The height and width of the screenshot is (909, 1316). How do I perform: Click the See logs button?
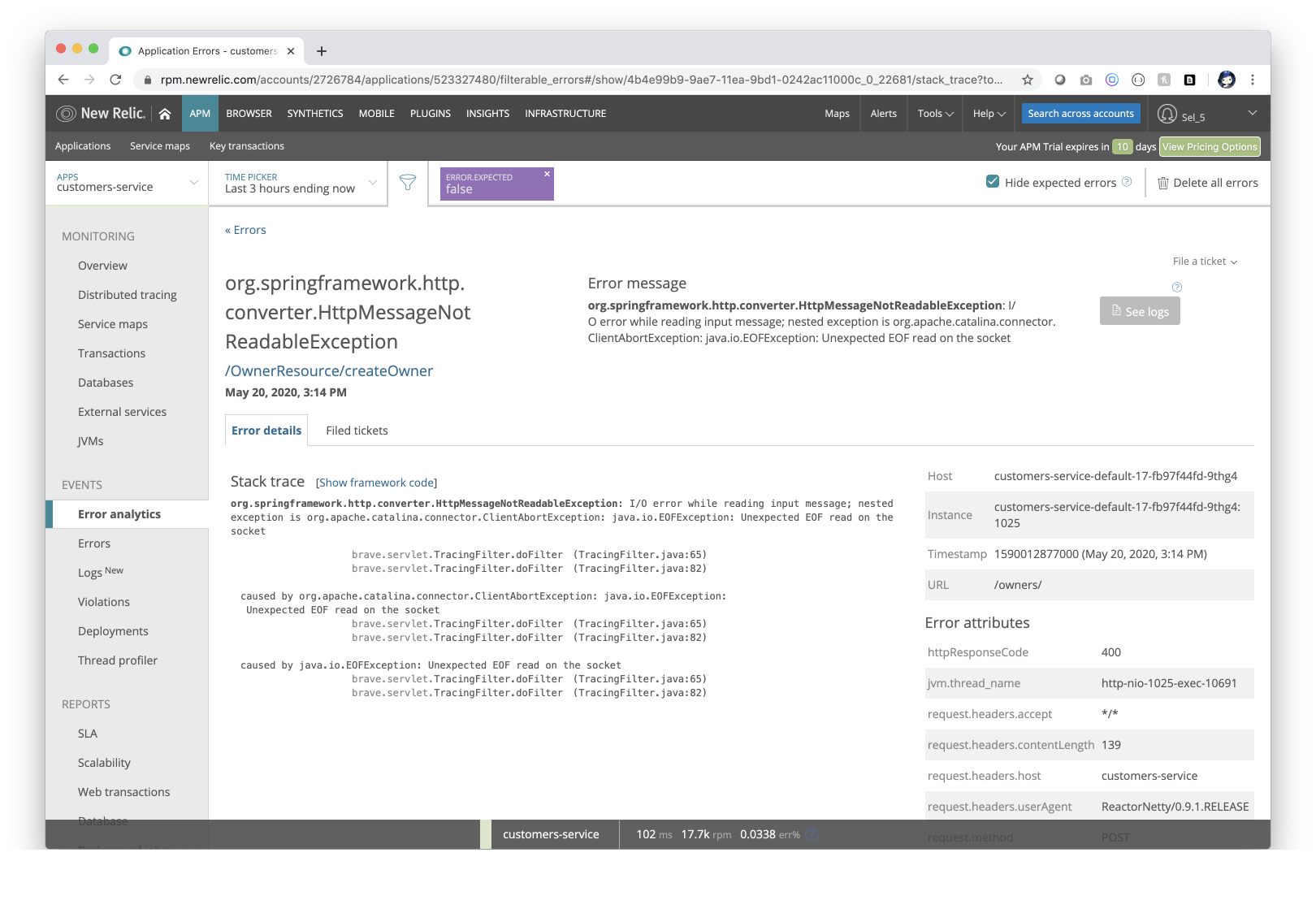(1140, 311)
